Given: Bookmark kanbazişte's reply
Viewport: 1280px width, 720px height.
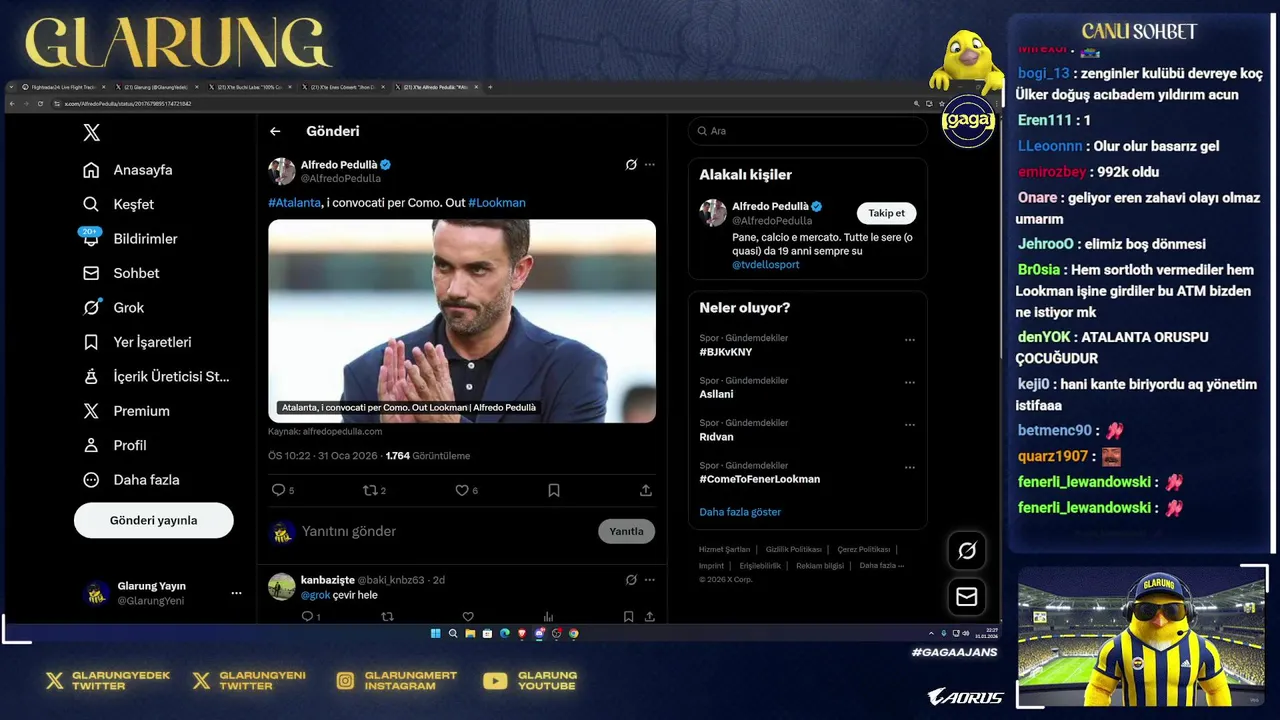Looking at the screenshot, I should pyautogui.click(x=628, y=617).
